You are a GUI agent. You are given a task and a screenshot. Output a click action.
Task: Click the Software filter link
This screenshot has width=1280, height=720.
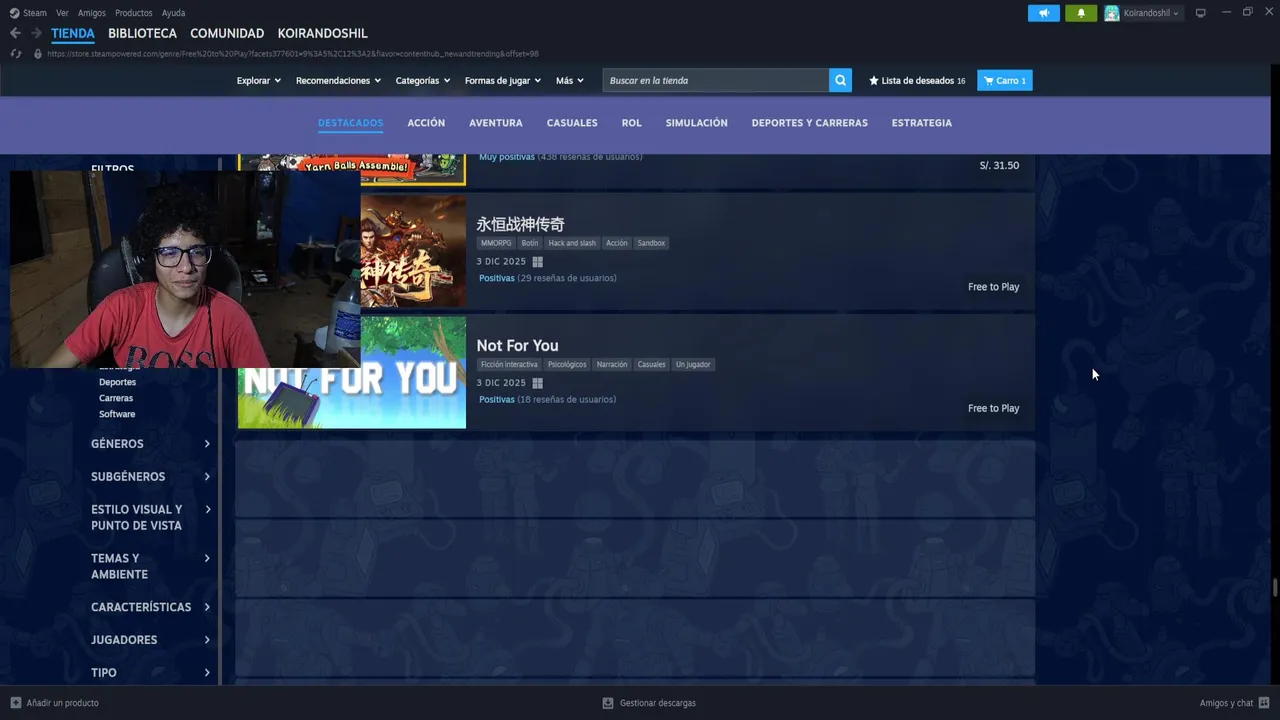coord(117,414)
